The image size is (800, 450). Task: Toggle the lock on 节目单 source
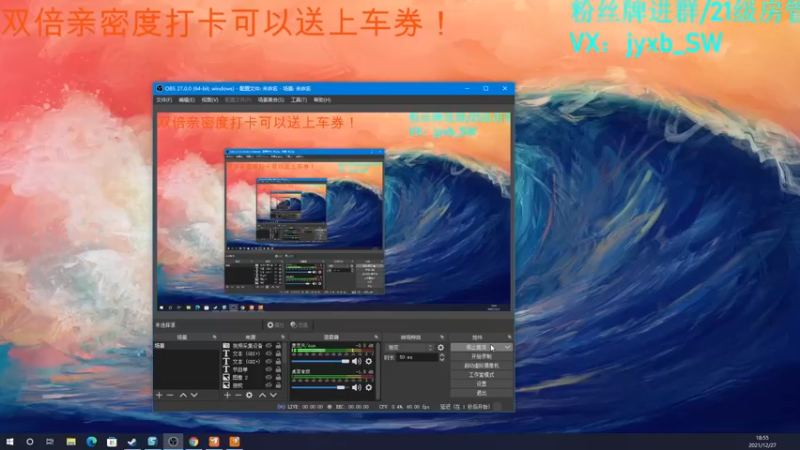(278, 369)
